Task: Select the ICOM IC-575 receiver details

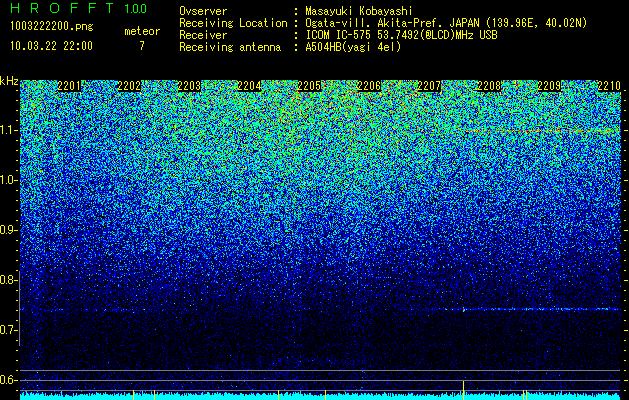Action: pos(401,35)
